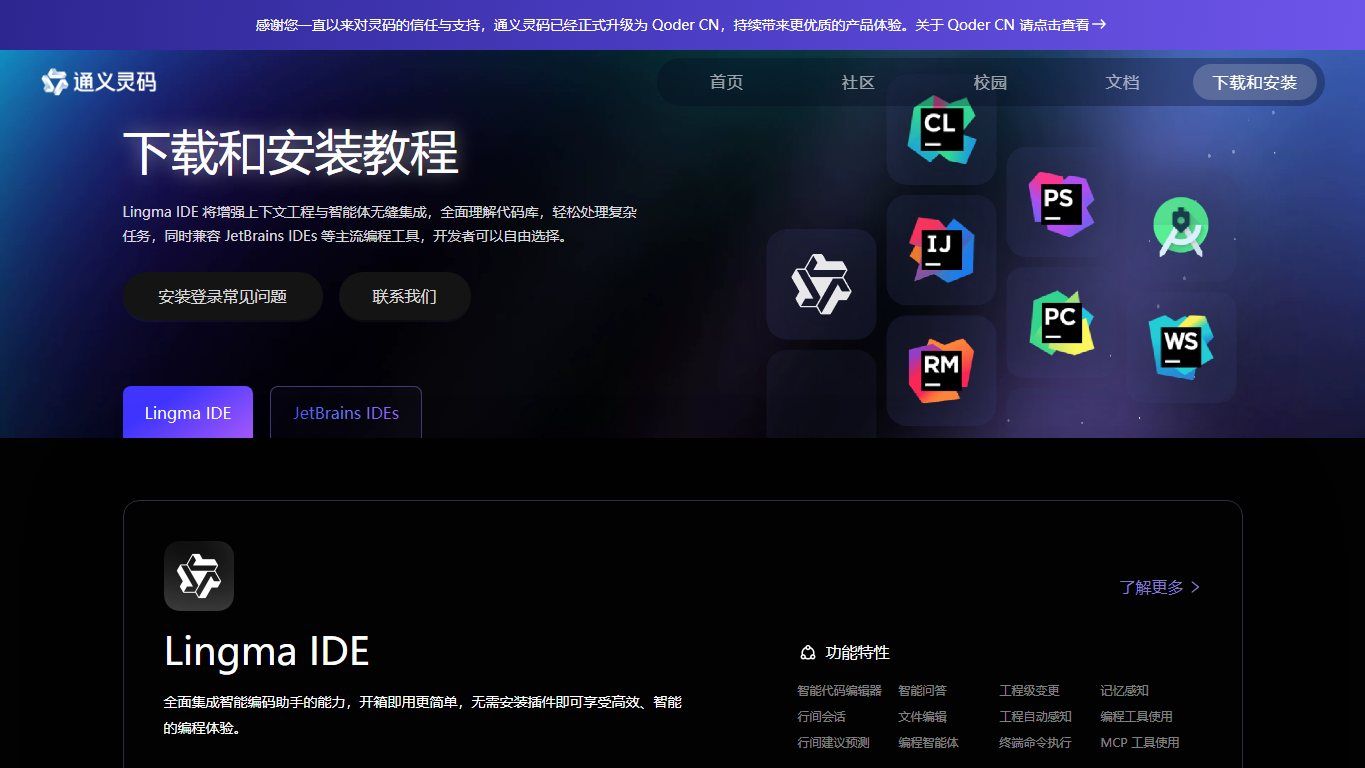Viewport: 1365px width, 768px height.
Task: Click the 通义灵码 logo icon
Action: [x=55, y=82]
